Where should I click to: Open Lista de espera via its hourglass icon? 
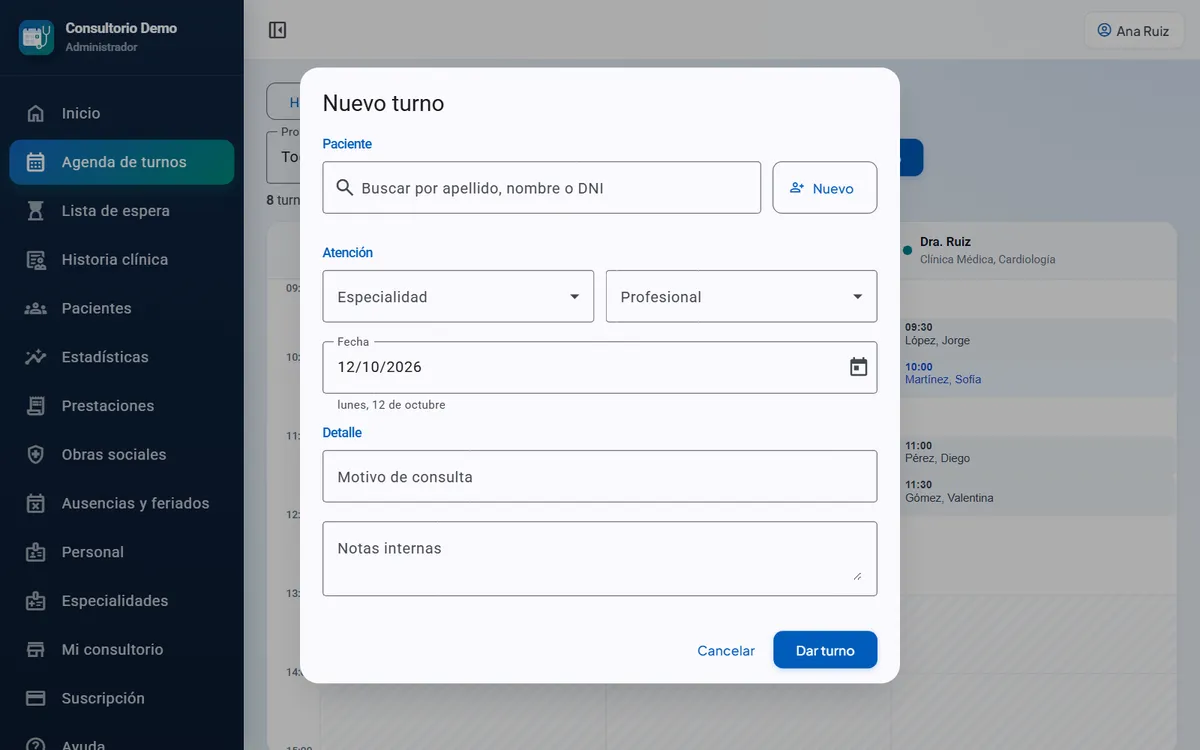pos(36,211)
